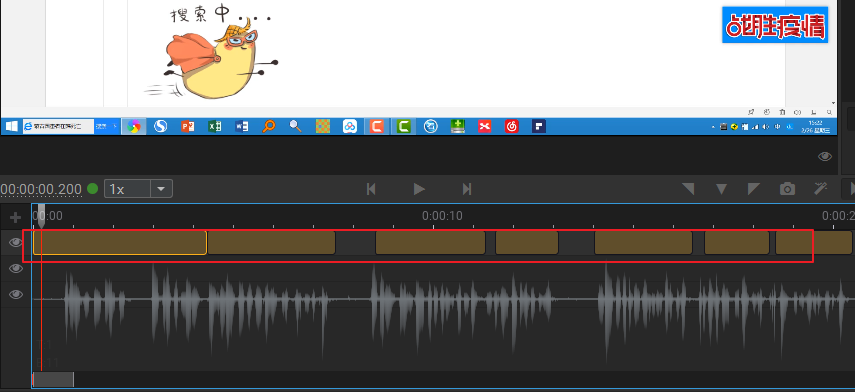This screenshot has height=392, width=855.
Task: Click the downward-pointing triangle marker icon
Action: pos(721,190)
